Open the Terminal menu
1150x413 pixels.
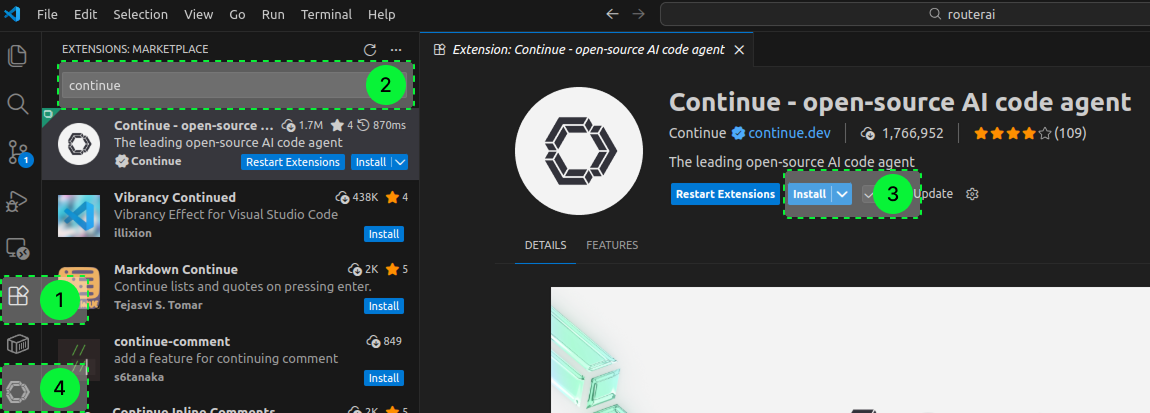tap(326, 14)
